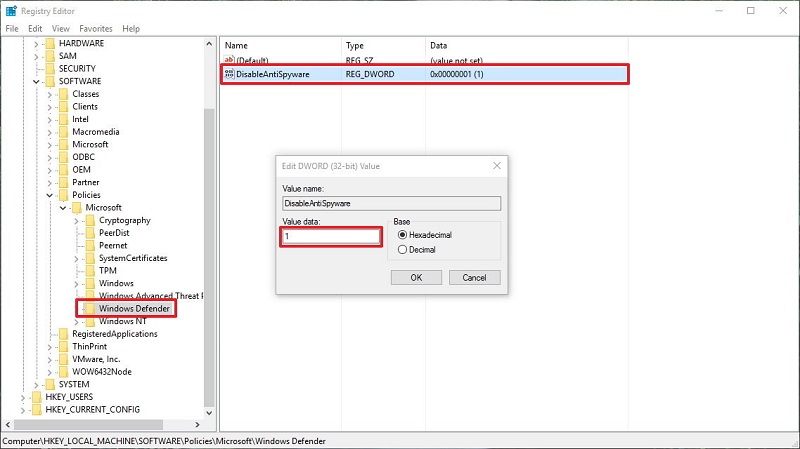Viewport: 800px width, 449px height.
Task: Select the VMware, Inc. tree item
Action: (x=96, y=359)
